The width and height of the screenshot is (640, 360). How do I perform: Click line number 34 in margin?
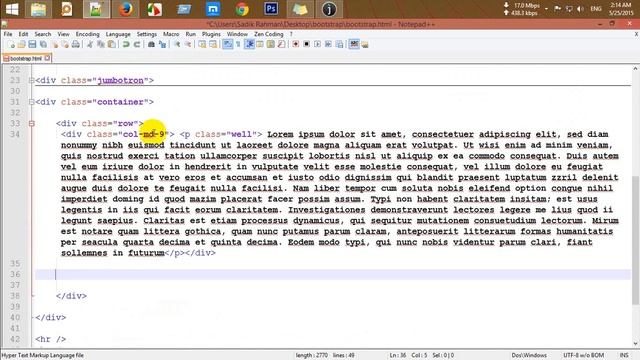point(15,134)
